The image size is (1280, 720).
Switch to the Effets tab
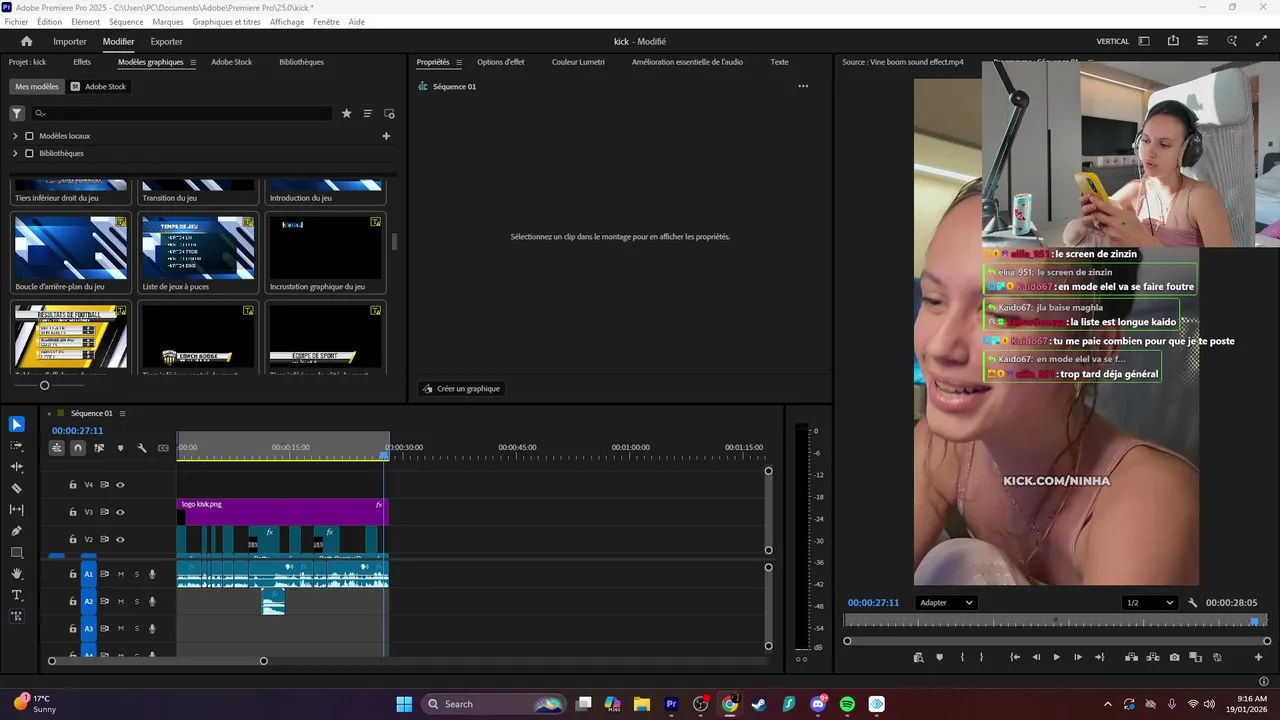[82, 62]
